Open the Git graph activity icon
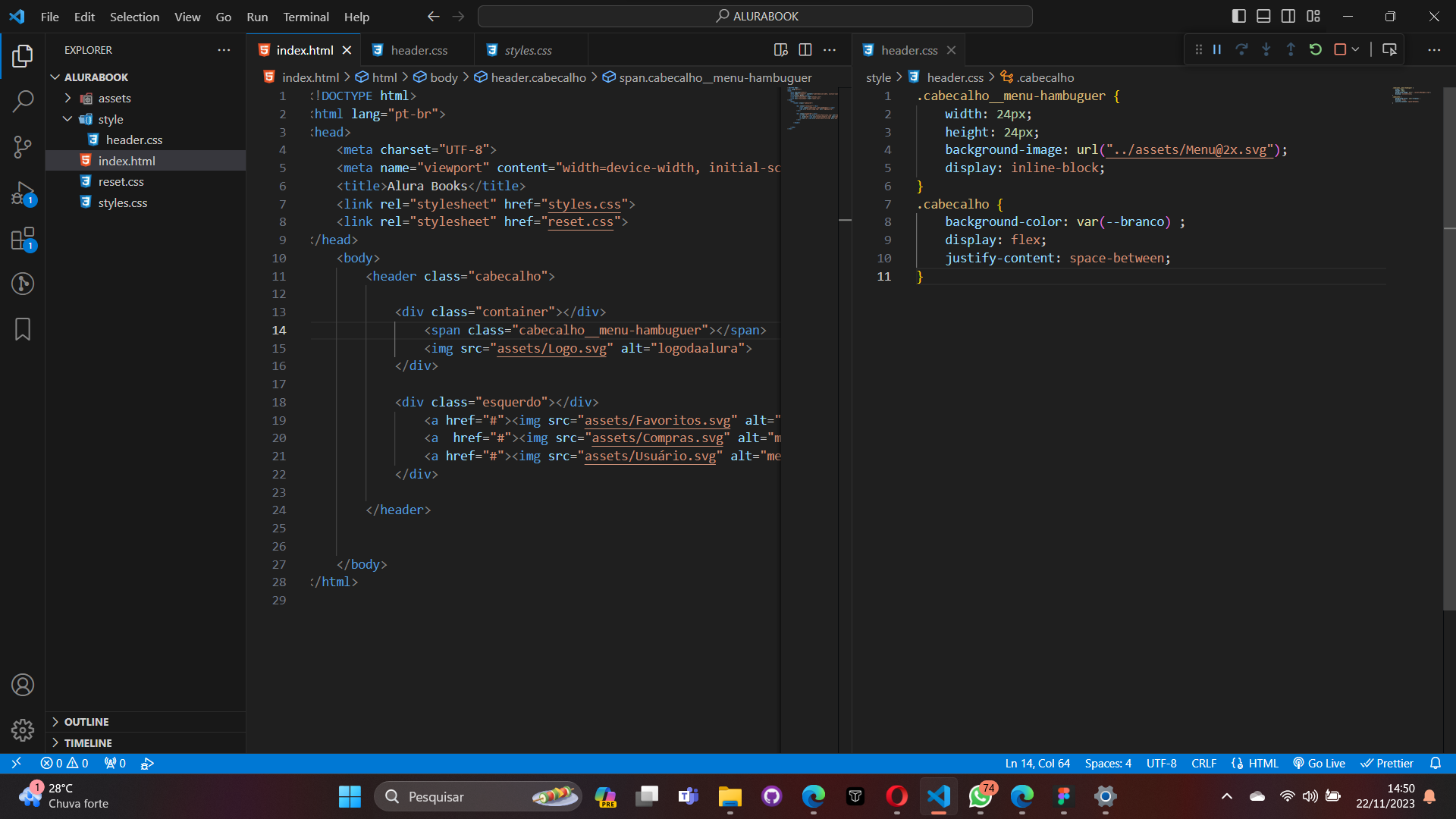The width and height of the screenshot is (1456, 819). coord(23,284)
